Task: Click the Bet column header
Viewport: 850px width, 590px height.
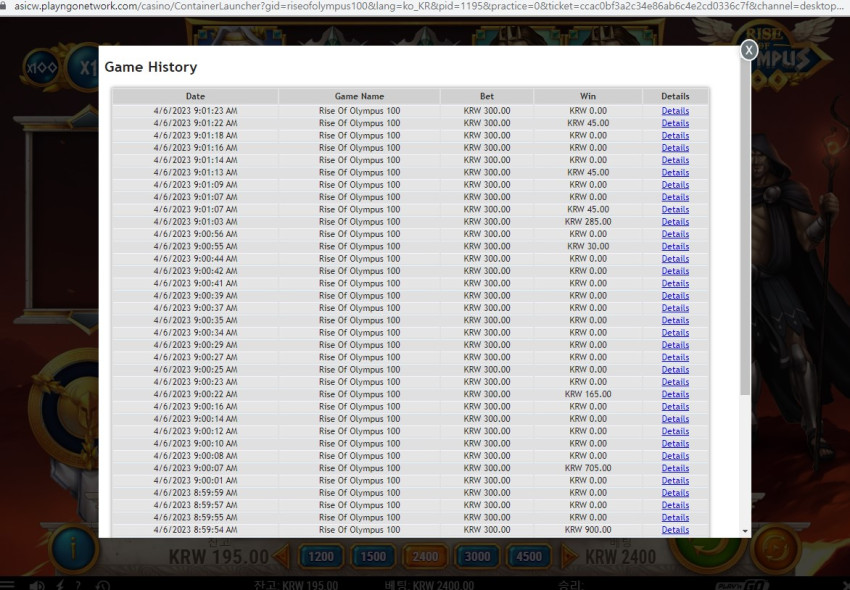Action: tap(487, 96)
